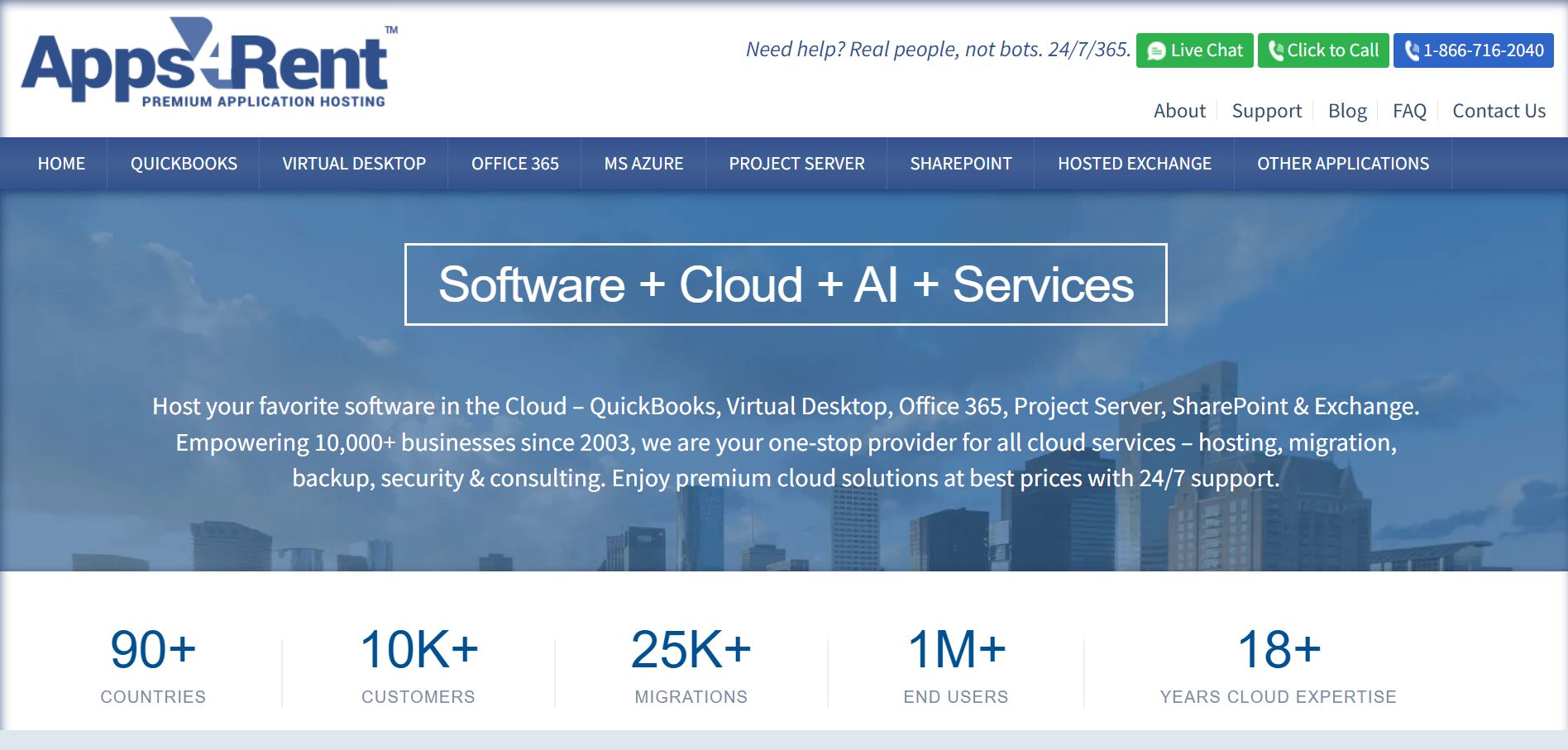This screenshot has height=750, width=1568.
Task: Go to the Office 365 menu
Action: click(x=514, y=164)
